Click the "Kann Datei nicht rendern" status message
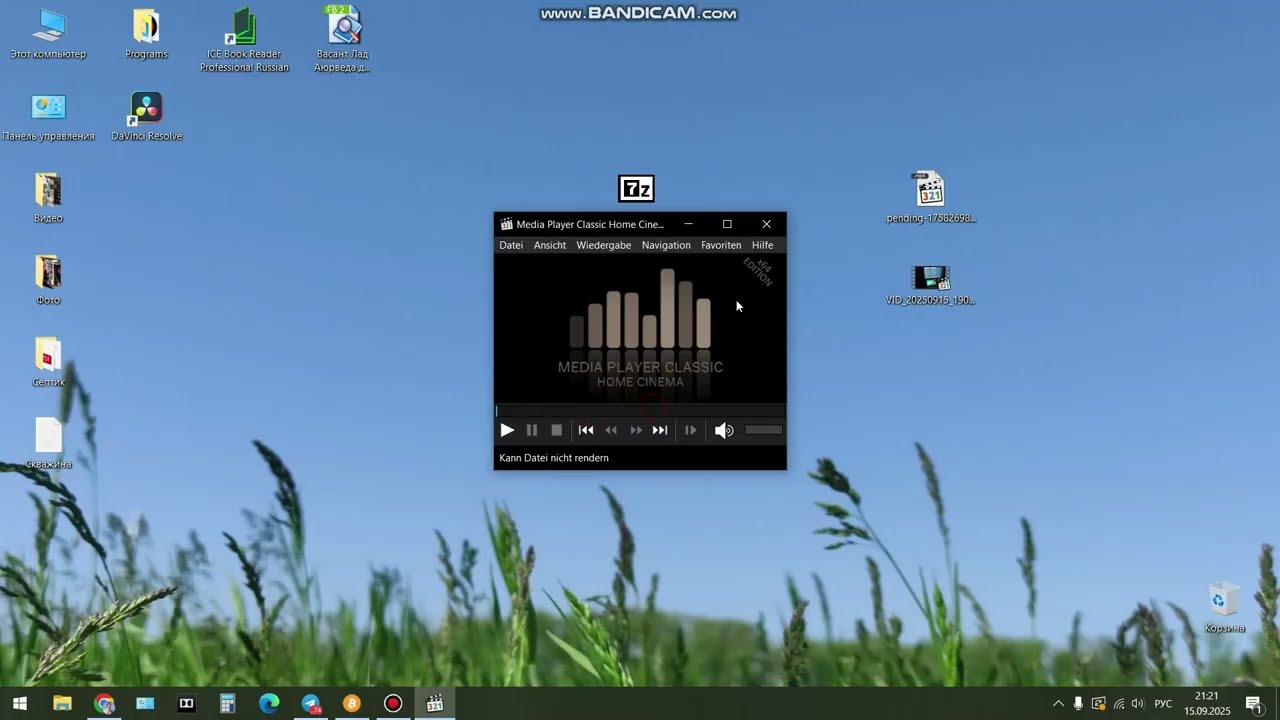1280x720 pixels. [554, 458]
